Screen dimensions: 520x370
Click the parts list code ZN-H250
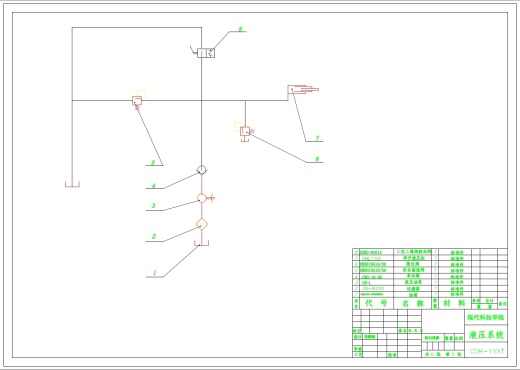coord(373,289)
